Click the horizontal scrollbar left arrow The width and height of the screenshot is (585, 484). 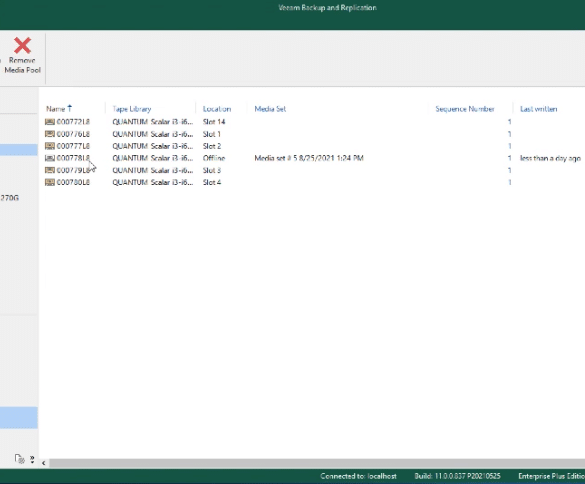click(44, 463)
